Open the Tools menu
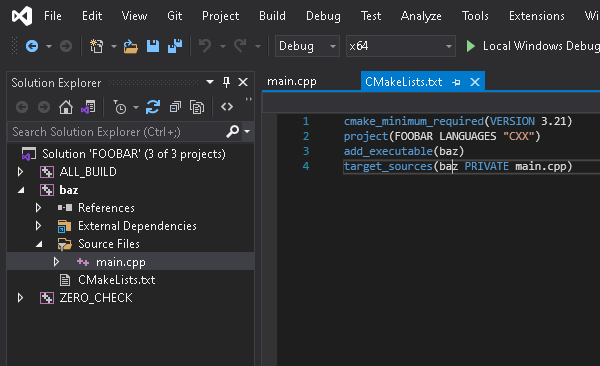The width and height of the screenshot is (600, 366). (x=475, y=16)
